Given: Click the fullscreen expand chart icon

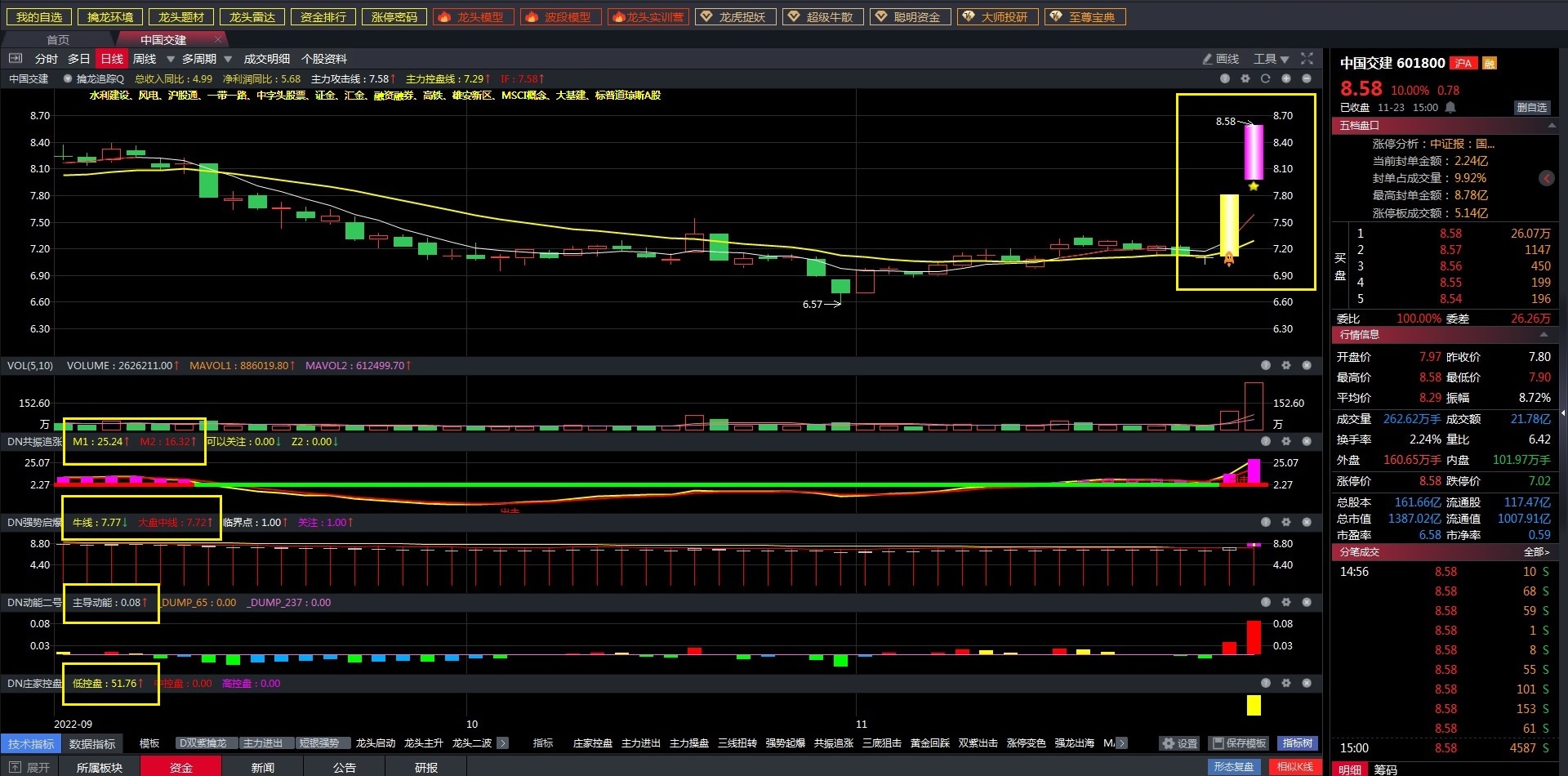Looking at the screenshot, I should [x=1307, y=59].
